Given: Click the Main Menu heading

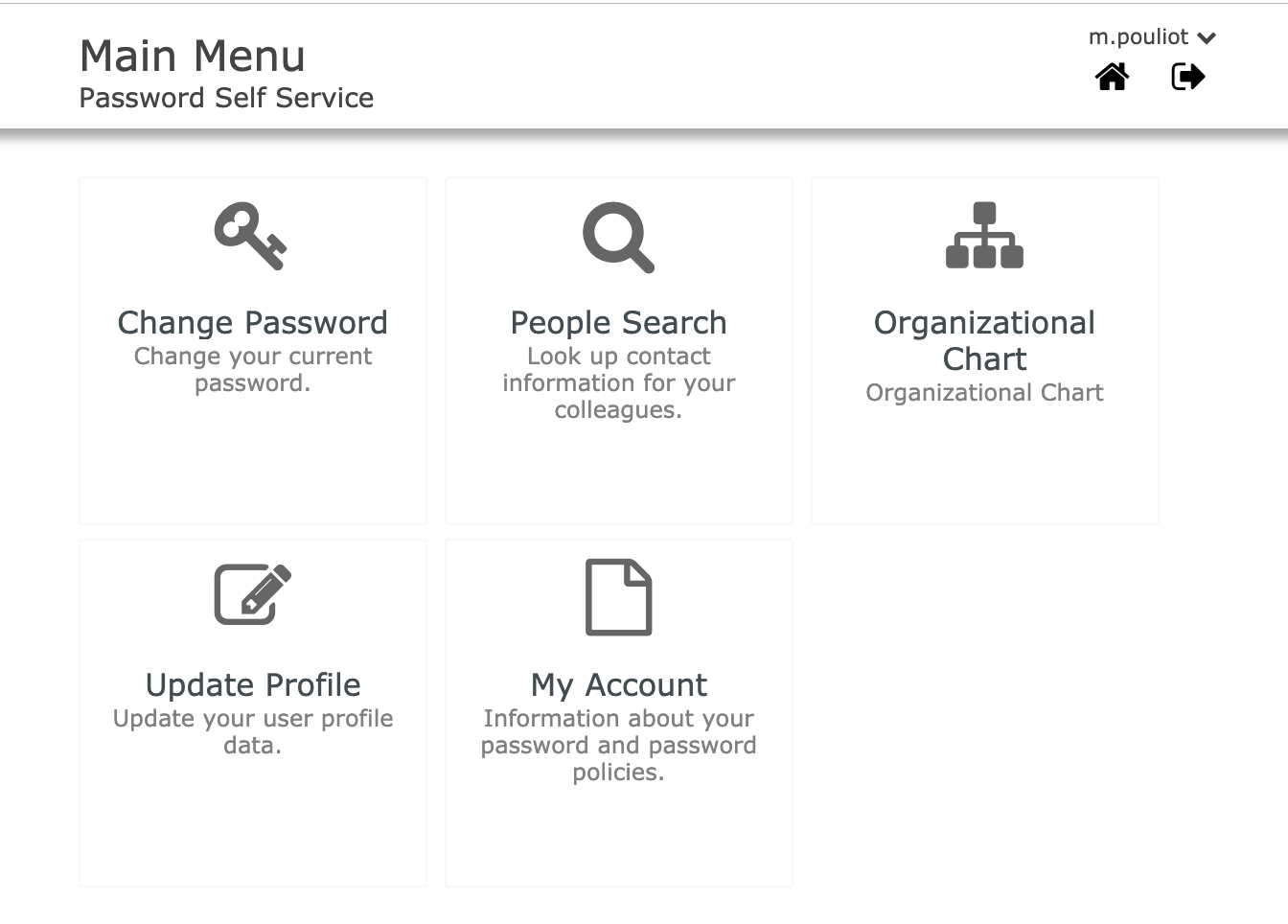Looking at the screenshot, I should coord(193,56).
